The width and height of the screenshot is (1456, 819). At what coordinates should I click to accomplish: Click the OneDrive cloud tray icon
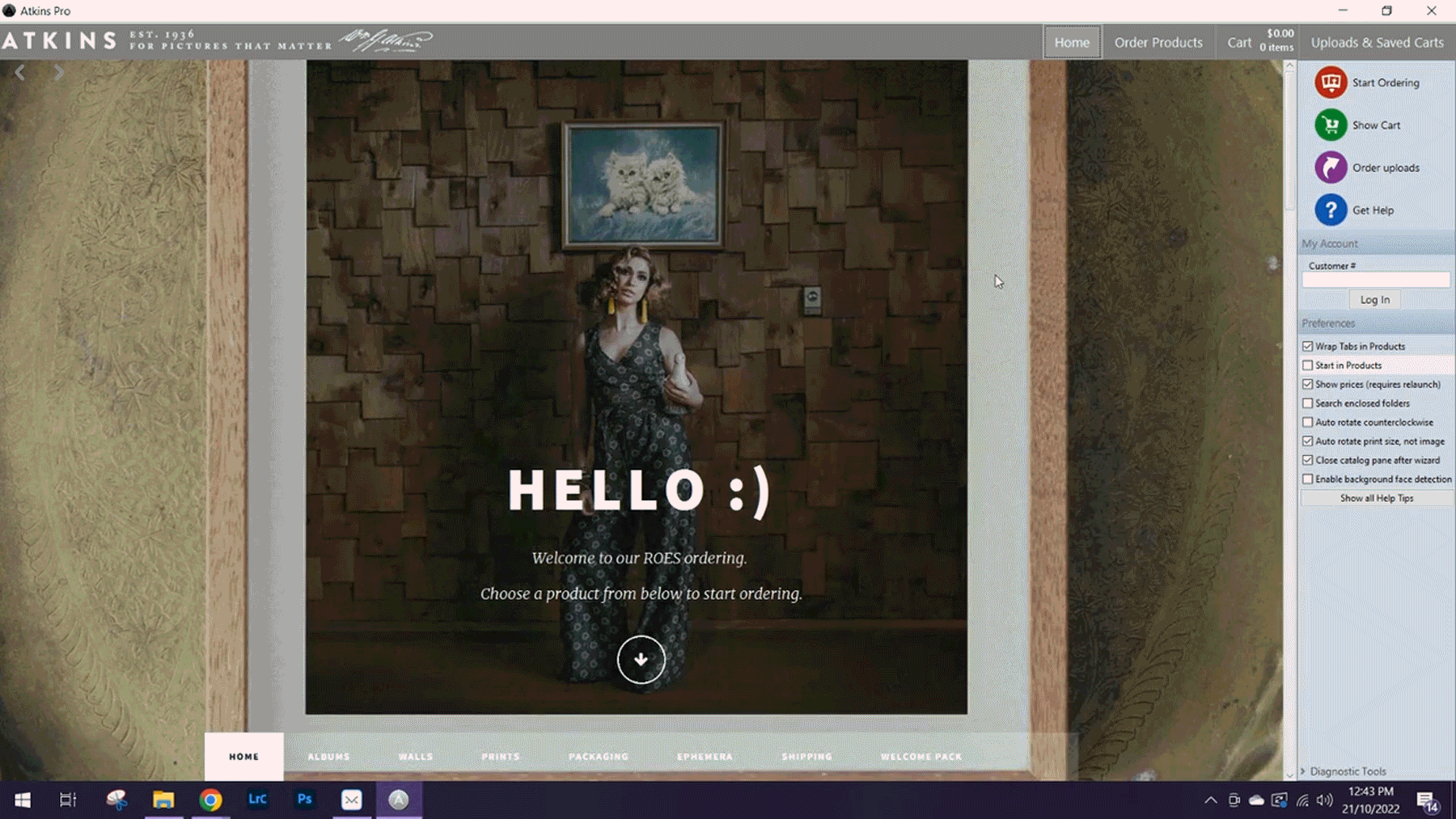tap(1256, 800)
